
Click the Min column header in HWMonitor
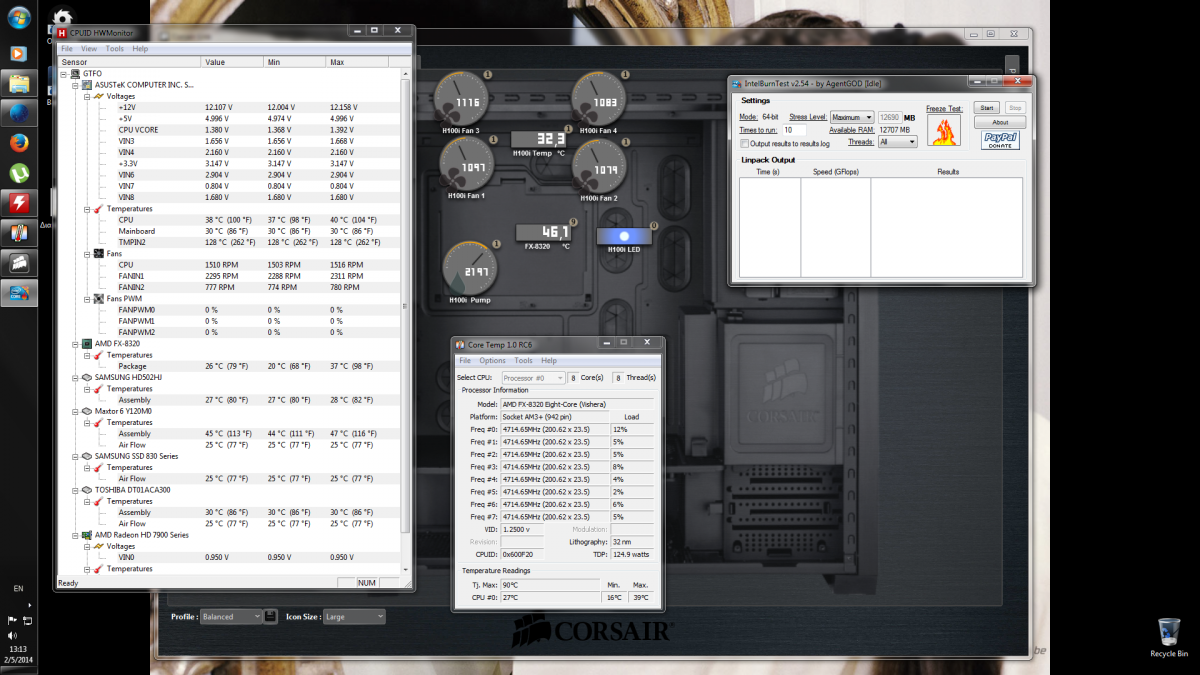[x=295, y=62]
